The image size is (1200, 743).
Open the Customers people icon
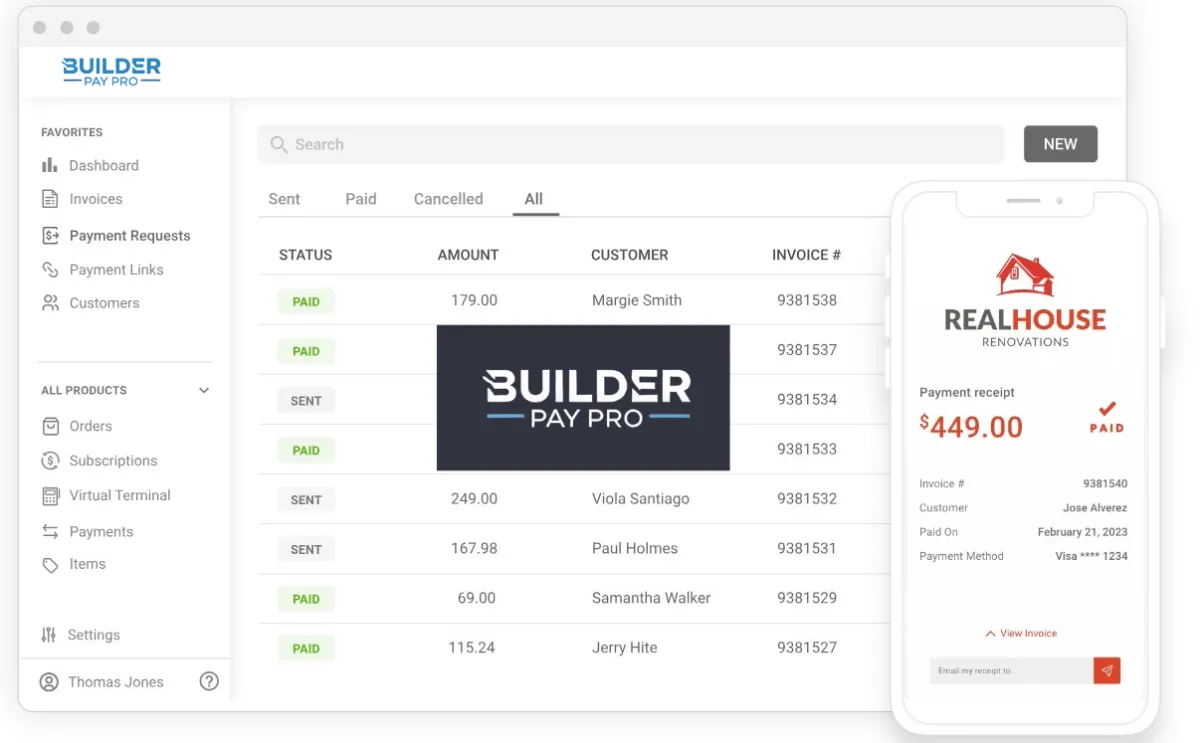(x=50, y=303)
